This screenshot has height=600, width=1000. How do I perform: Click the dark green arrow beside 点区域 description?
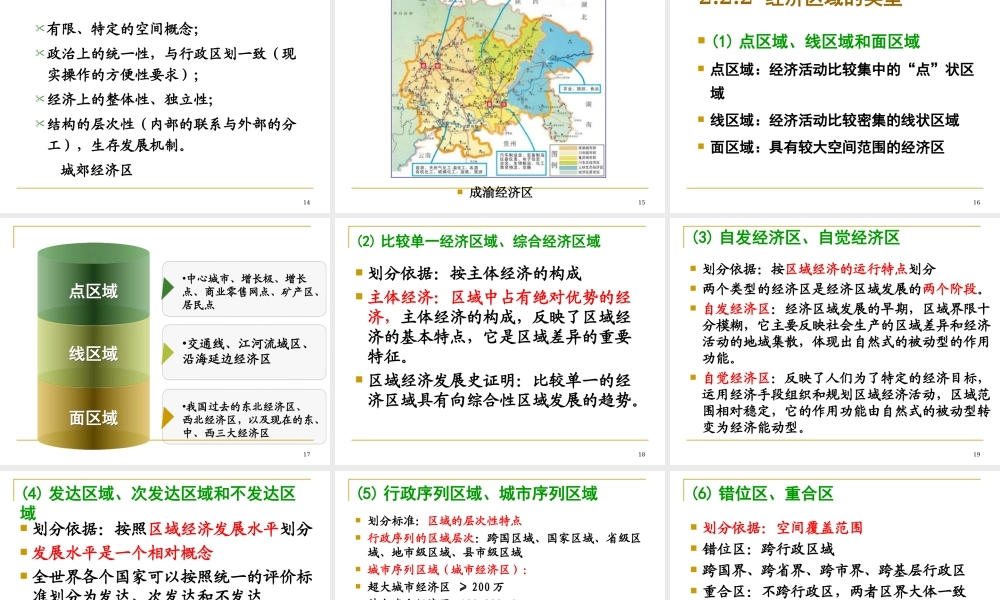coord(167,287)
